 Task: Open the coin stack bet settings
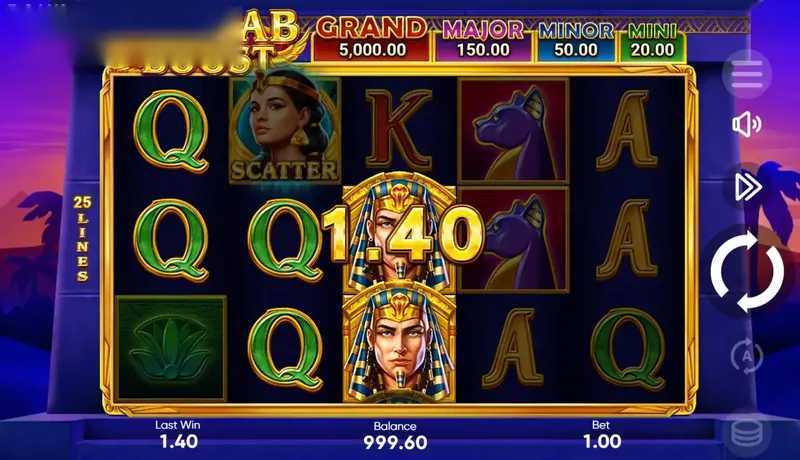(x=747, y=433)
